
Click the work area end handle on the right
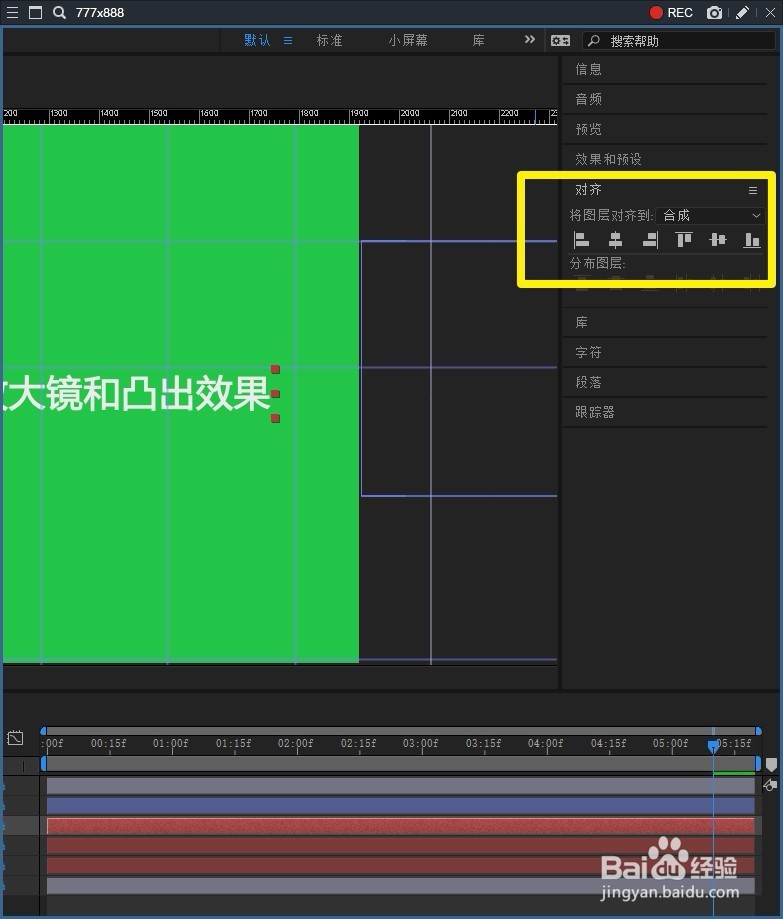tap(758, 764)
